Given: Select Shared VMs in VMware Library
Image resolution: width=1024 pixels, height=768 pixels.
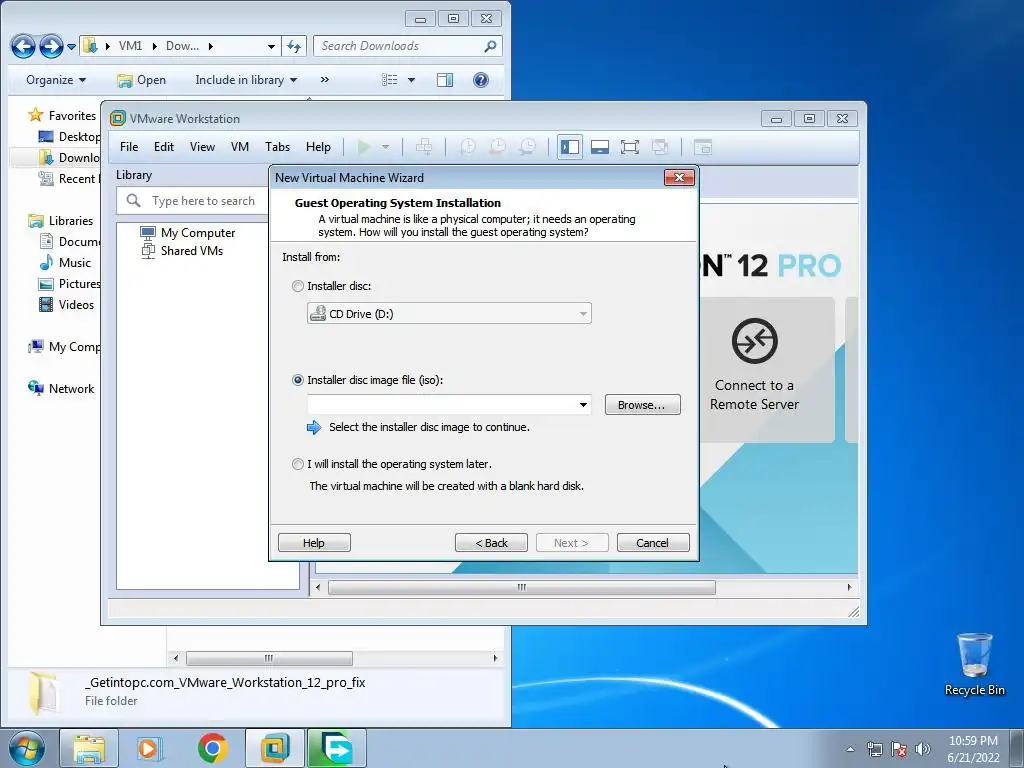Looking at the screenshot, I should pyautogui.click(x=191, y=251).
